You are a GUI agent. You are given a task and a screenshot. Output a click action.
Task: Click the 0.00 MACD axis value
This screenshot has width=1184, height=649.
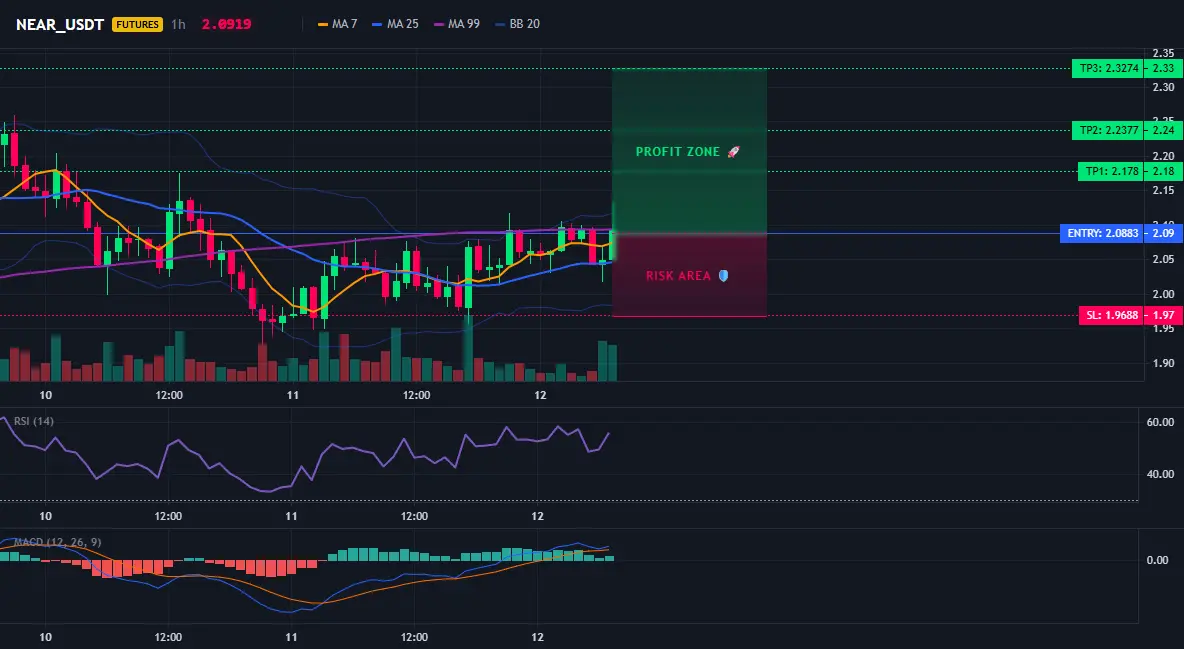point(1158,560)
